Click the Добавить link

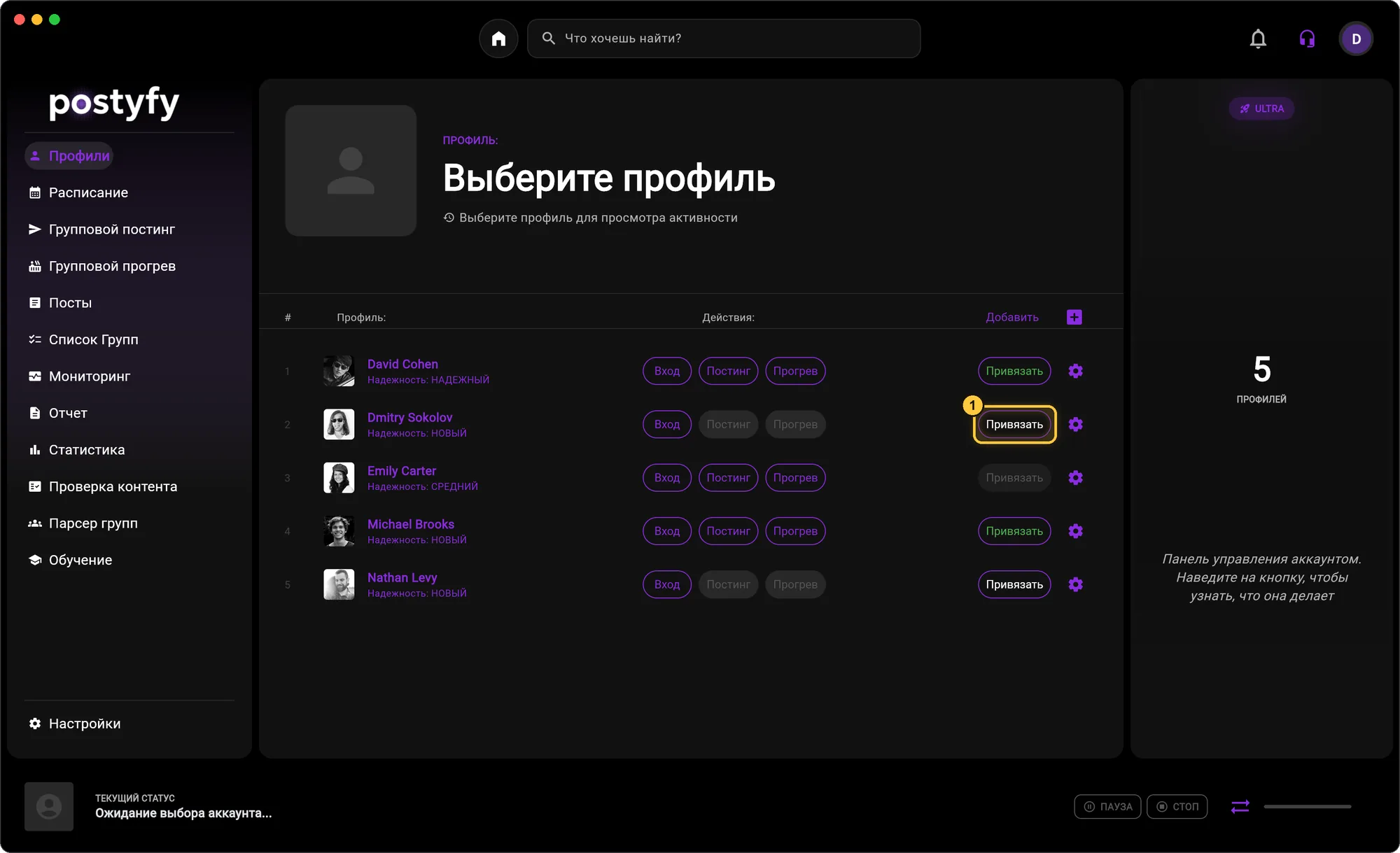1012,317
